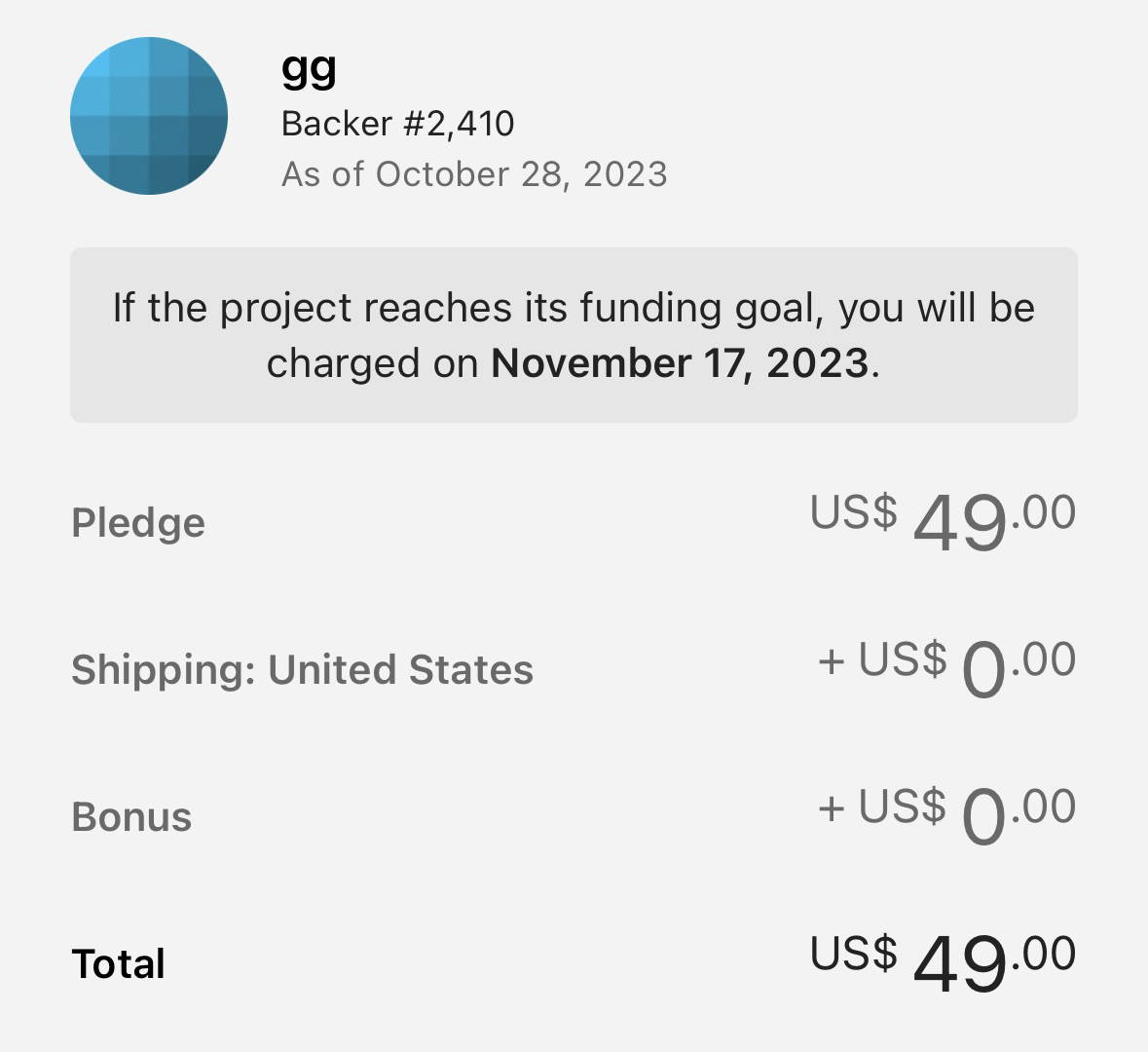Image resolution: width=1148 pixels, height=1052 pixels.
Task: Click the blue pixelated profile avatar
Action: click(x=149, y=116)
